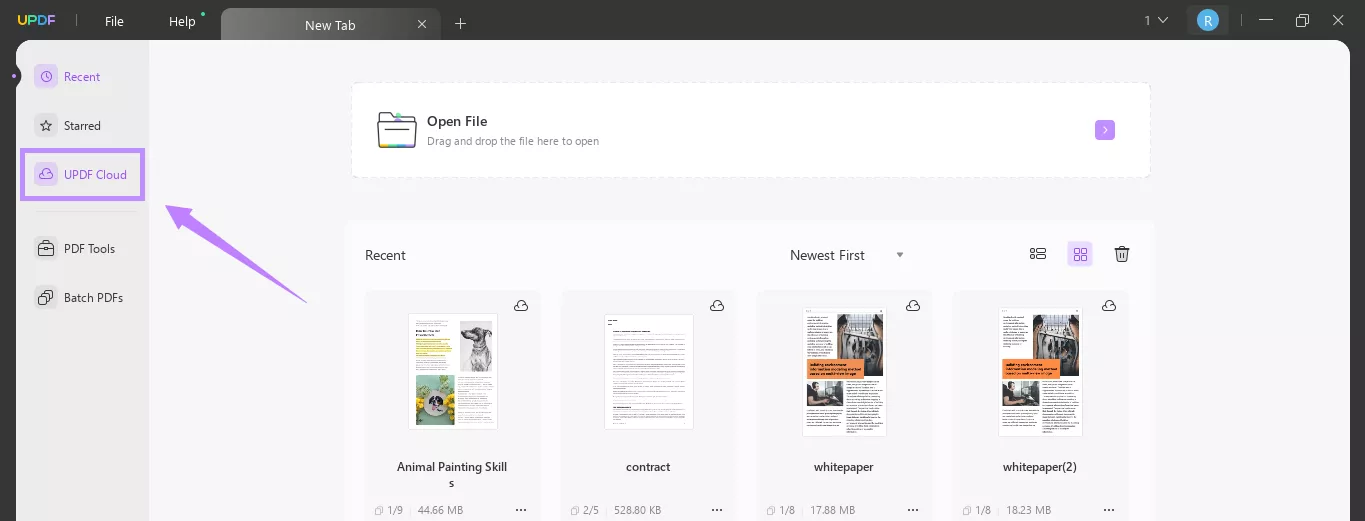Open the Starred files section

pyautogui.click(x=68, y=126)
